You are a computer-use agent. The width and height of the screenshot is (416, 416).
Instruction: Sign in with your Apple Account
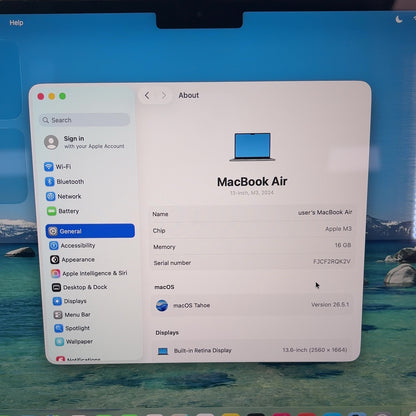tap(85, 142)
